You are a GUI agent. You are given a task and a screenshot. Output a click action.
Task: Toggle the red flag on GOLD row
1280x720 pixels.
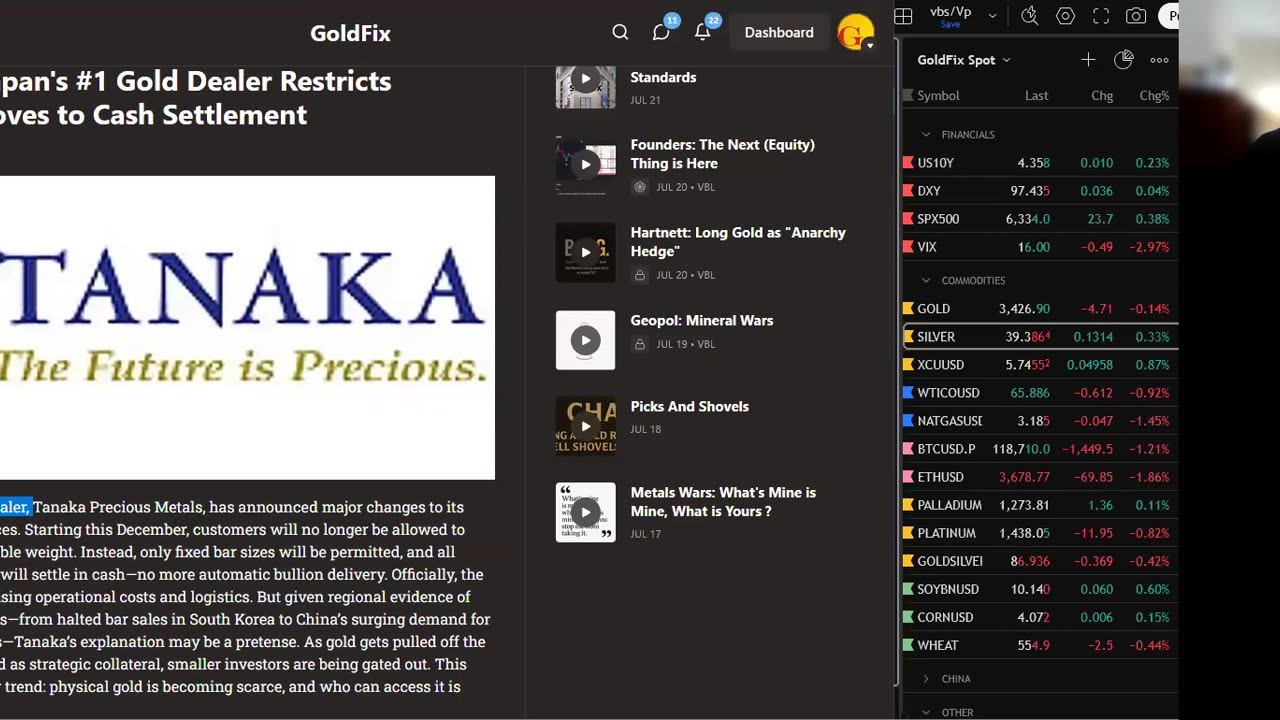point(908,309)
